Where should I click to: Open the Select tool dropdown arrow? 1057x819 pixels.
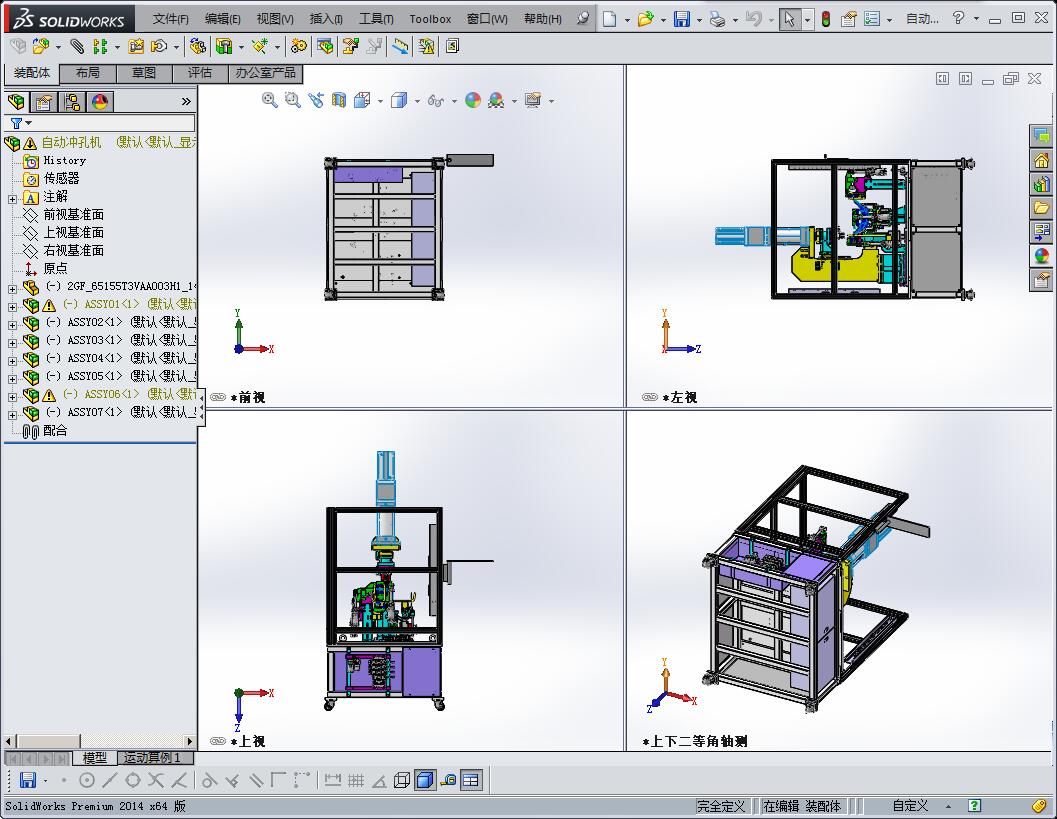pyautogui.click(x=807, y=20)
